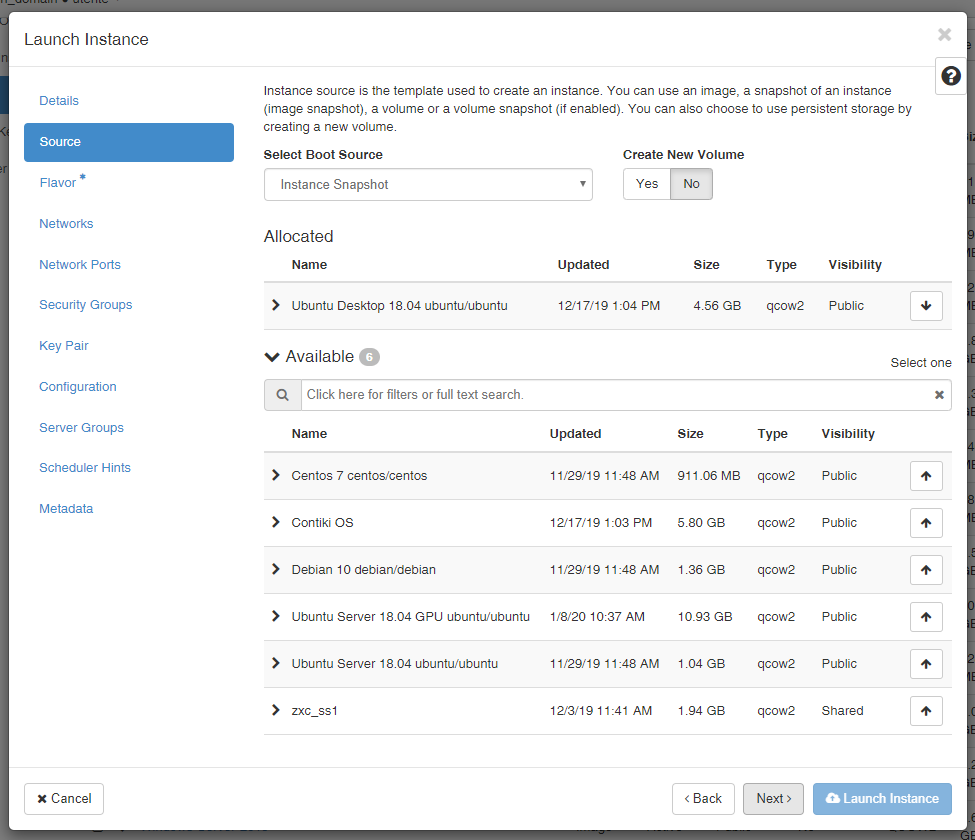Expand details for Centos 7 row

(x=276, y=476)
